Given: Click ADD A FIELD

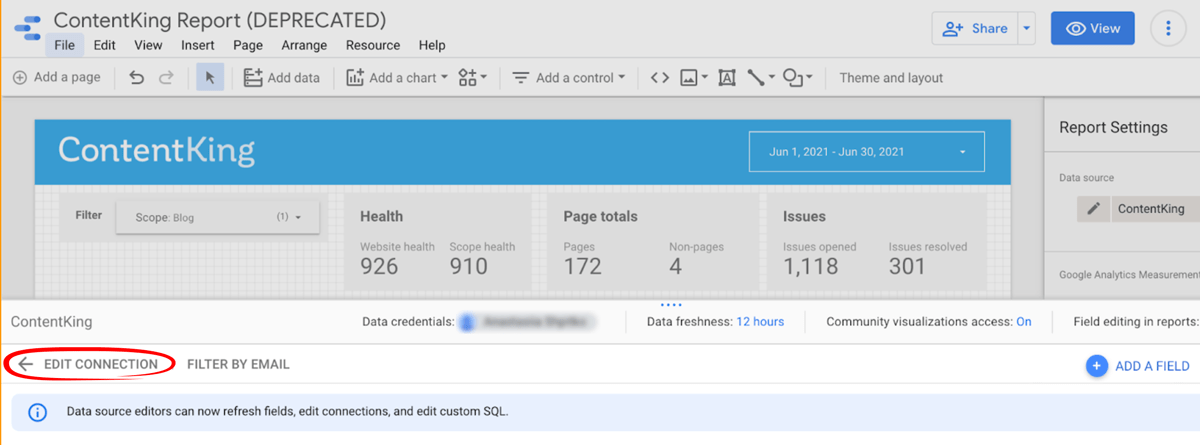Looking at the screenshot, I should coord(1152,366).
